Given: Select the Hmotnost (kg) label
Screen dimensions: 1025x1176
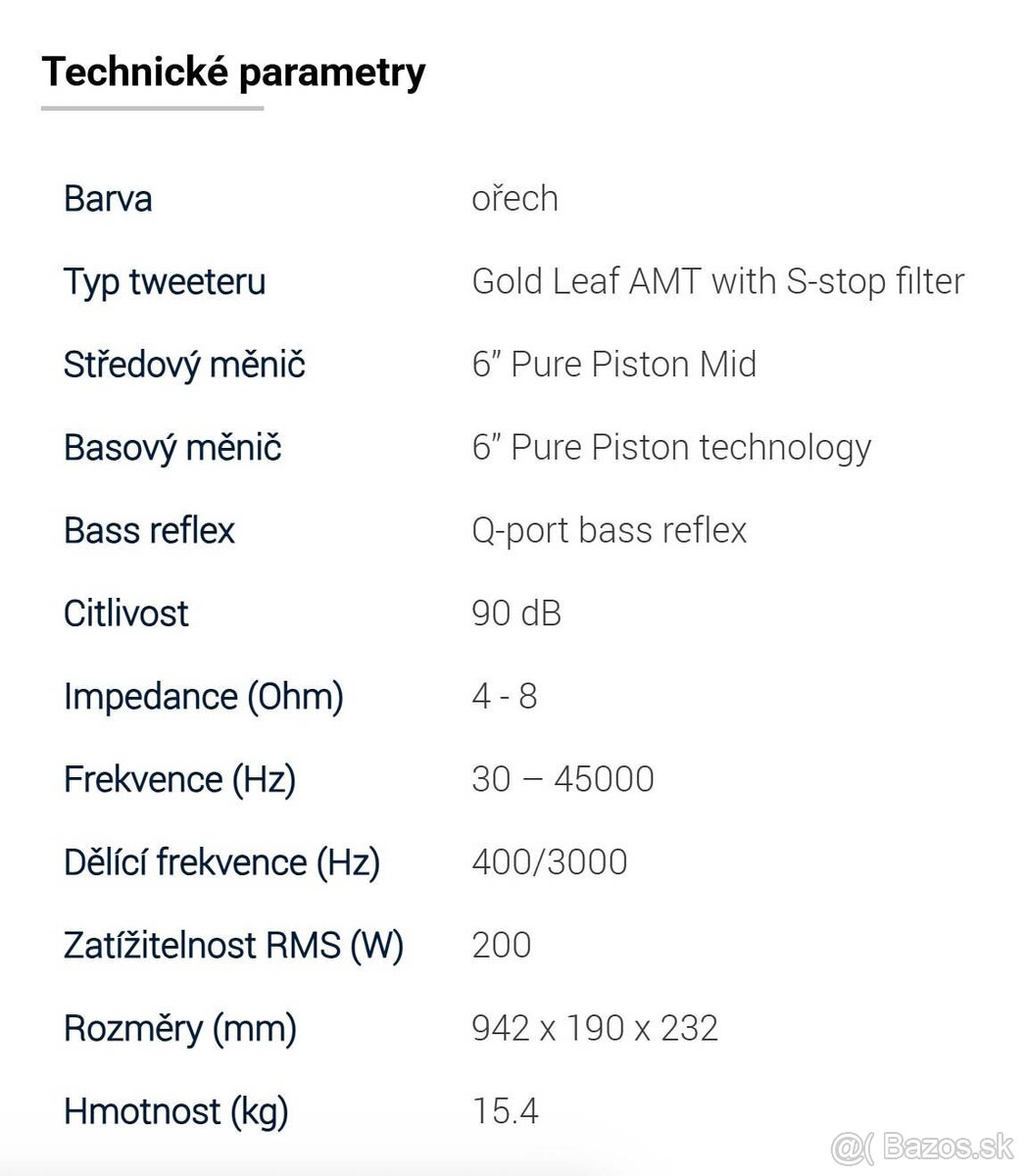Looking at the screenshot, I should (x=176, y=1111).
